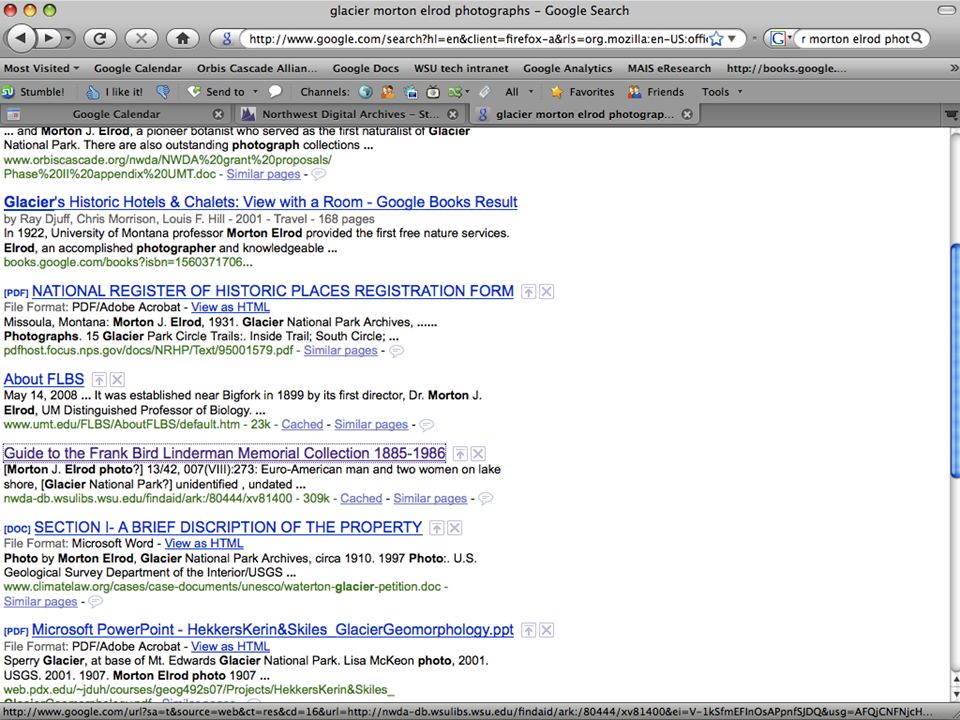Open the NATIONAL REGISTER OF HISTORIC PLACES link

272,291
